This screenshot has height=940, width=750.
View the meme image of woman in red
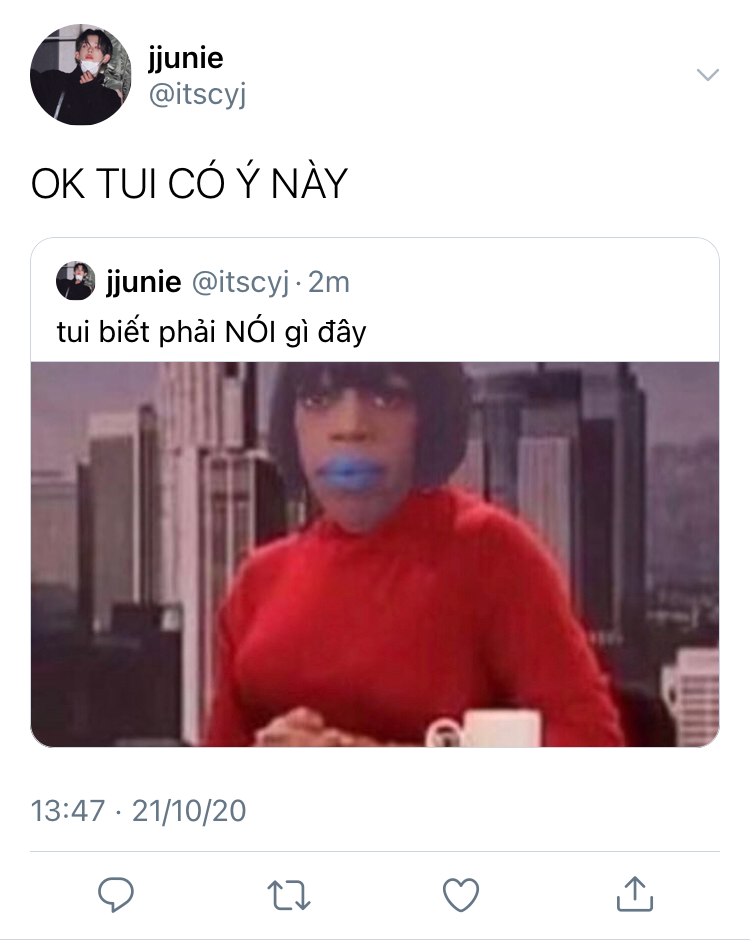click(375, 554)
